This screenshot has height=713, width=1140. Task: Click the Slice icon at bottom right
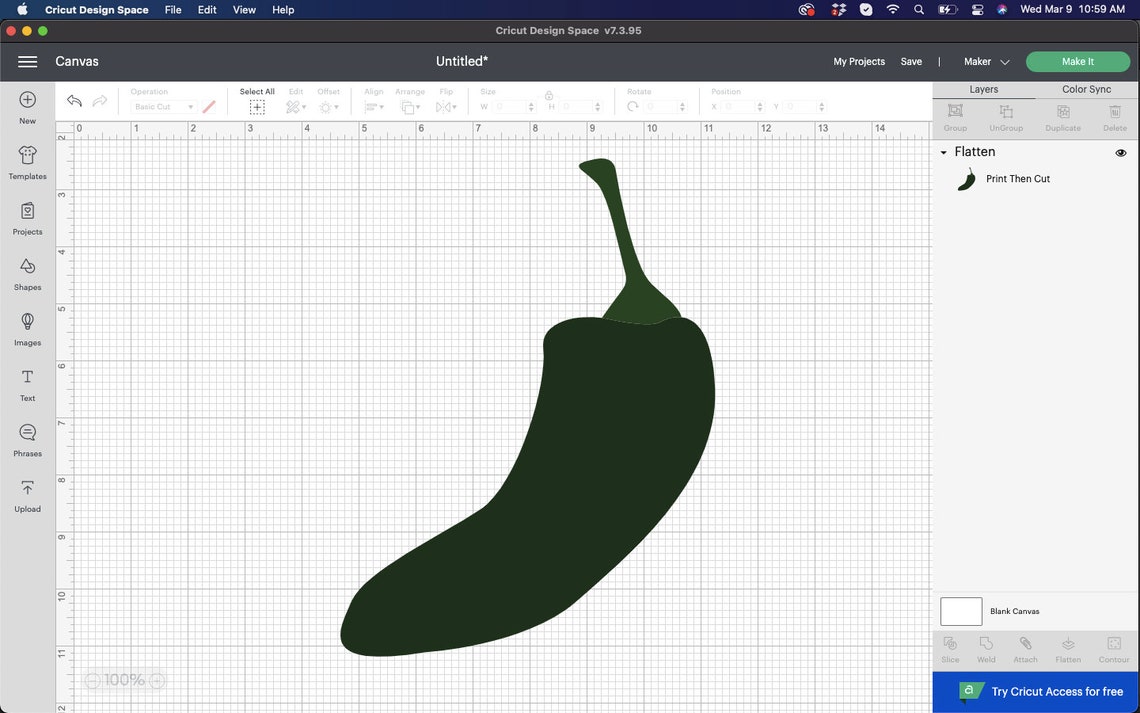point(949,648)
